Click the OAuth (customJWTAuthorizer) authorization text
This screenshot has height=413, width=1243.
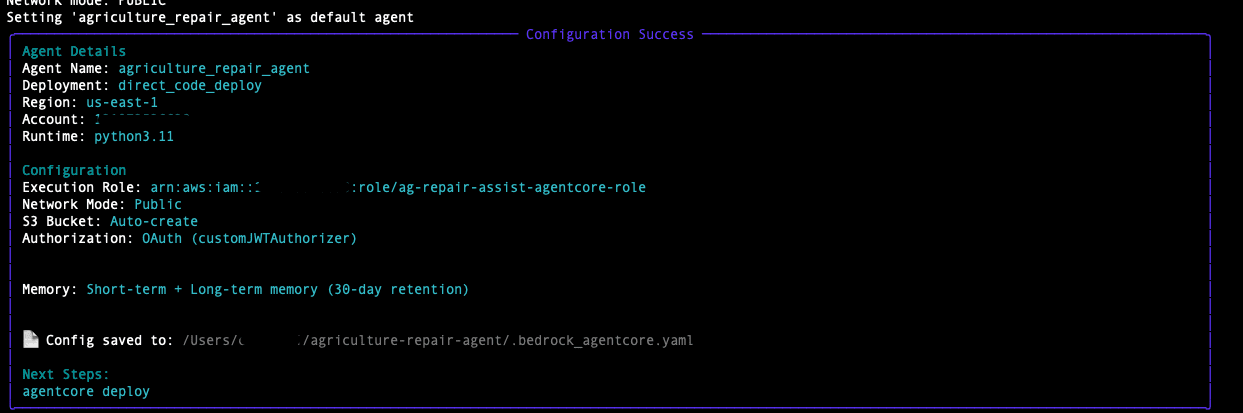coord(249,238)
